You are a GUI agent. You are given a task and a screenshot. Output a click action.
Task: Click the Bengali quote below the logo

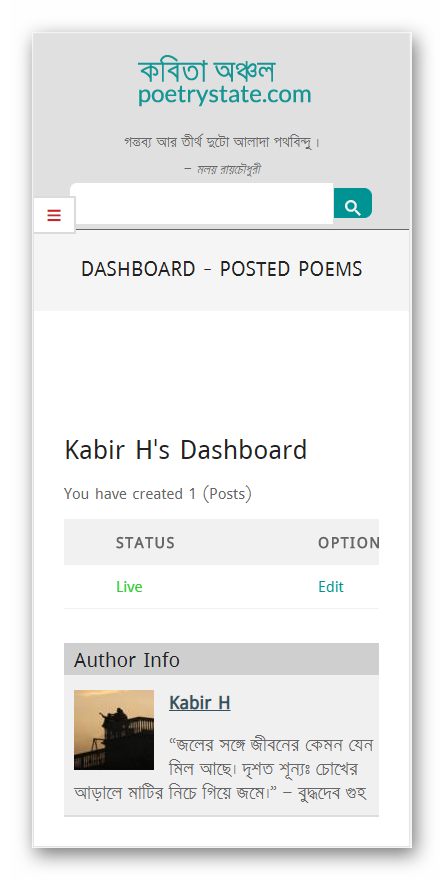click(x=222, y=142)
